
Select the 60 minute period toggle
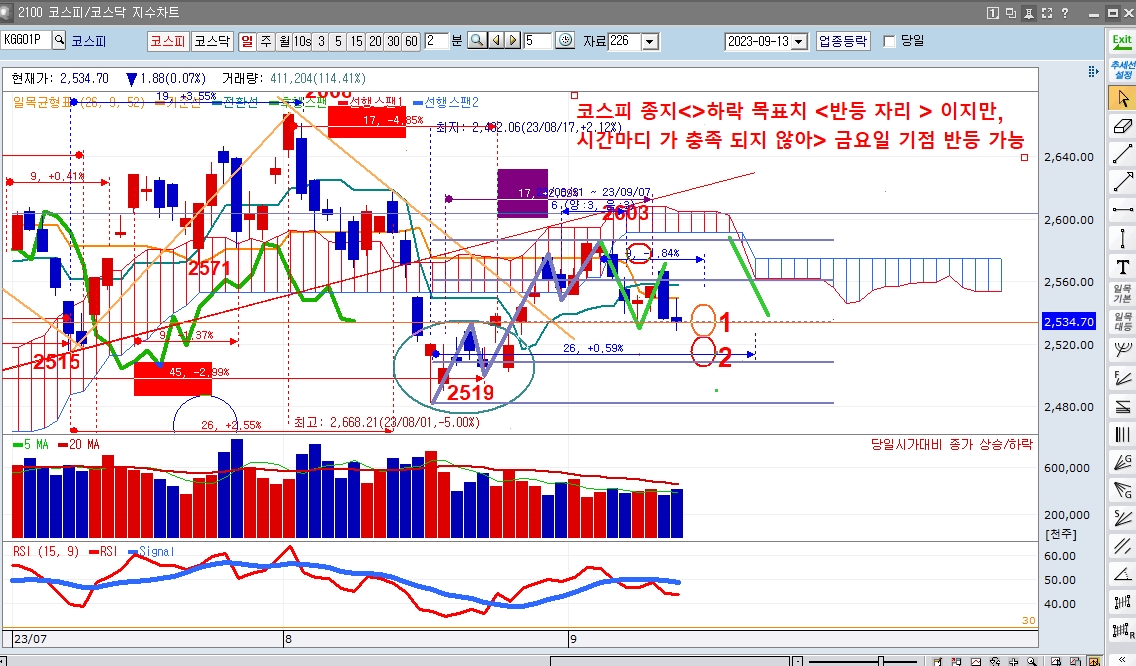pos(412,41)
